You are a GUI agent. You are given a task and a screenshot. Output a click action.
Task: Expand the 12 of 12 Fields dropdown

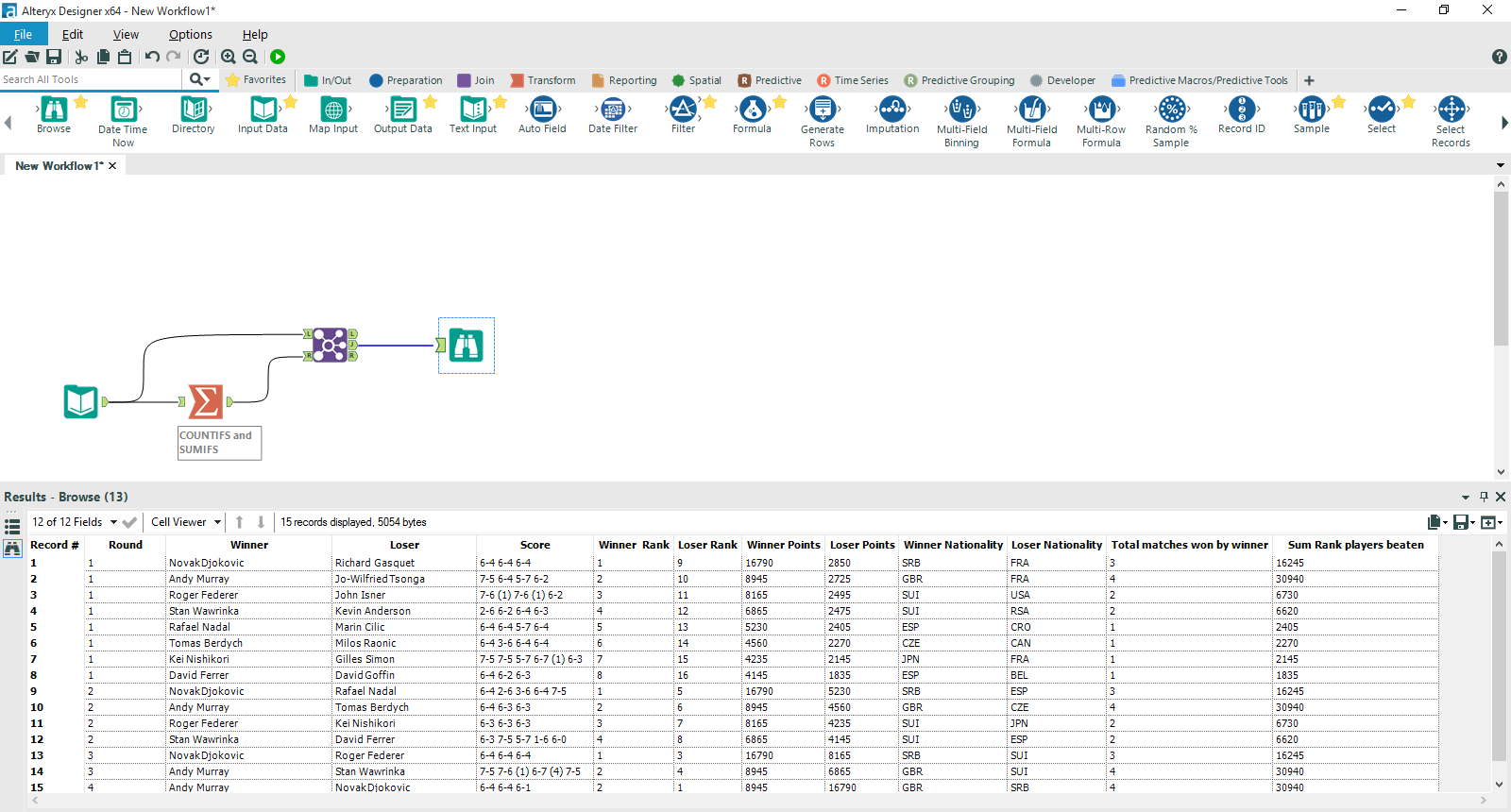point(113,522)
